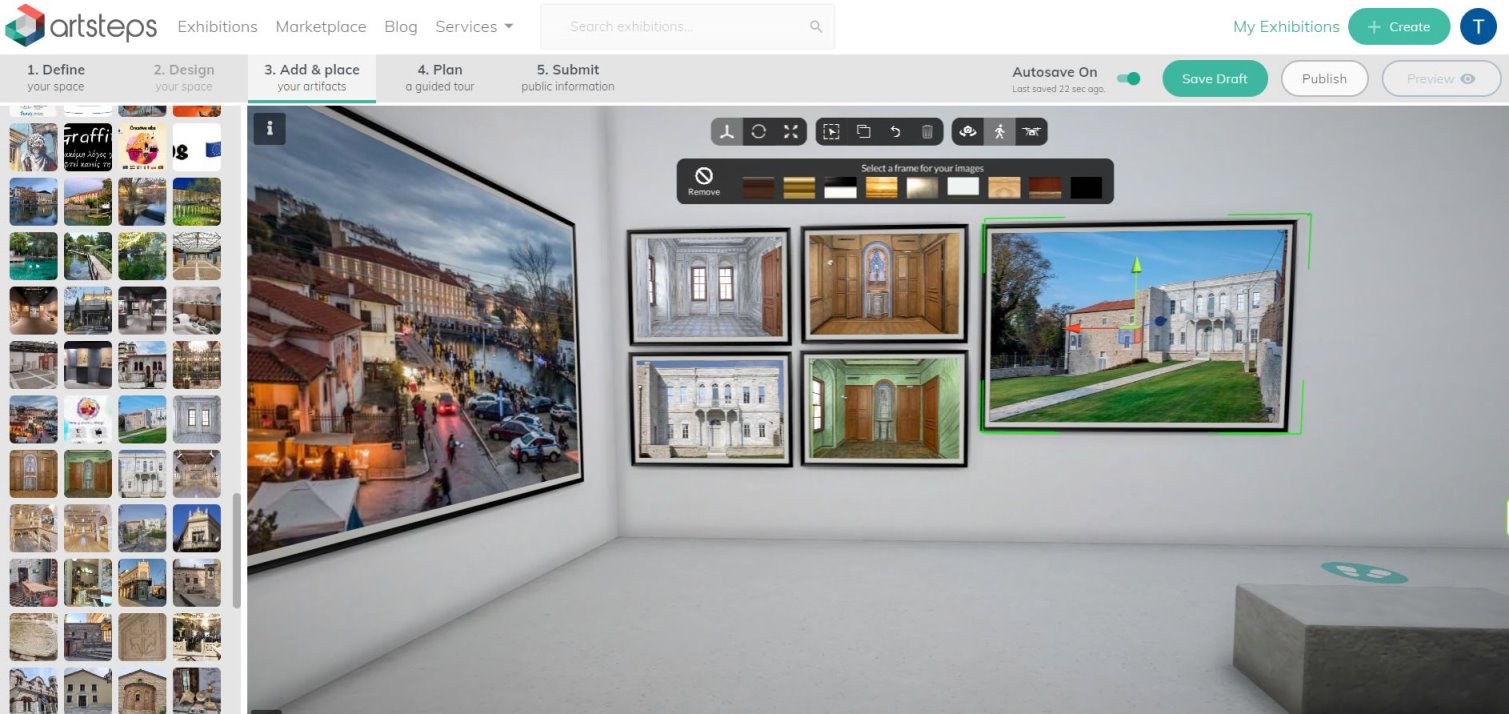This screenshot has height=714, width=1509.
Task: Click the undo arrow icon
Action: (x=895, y=131)
